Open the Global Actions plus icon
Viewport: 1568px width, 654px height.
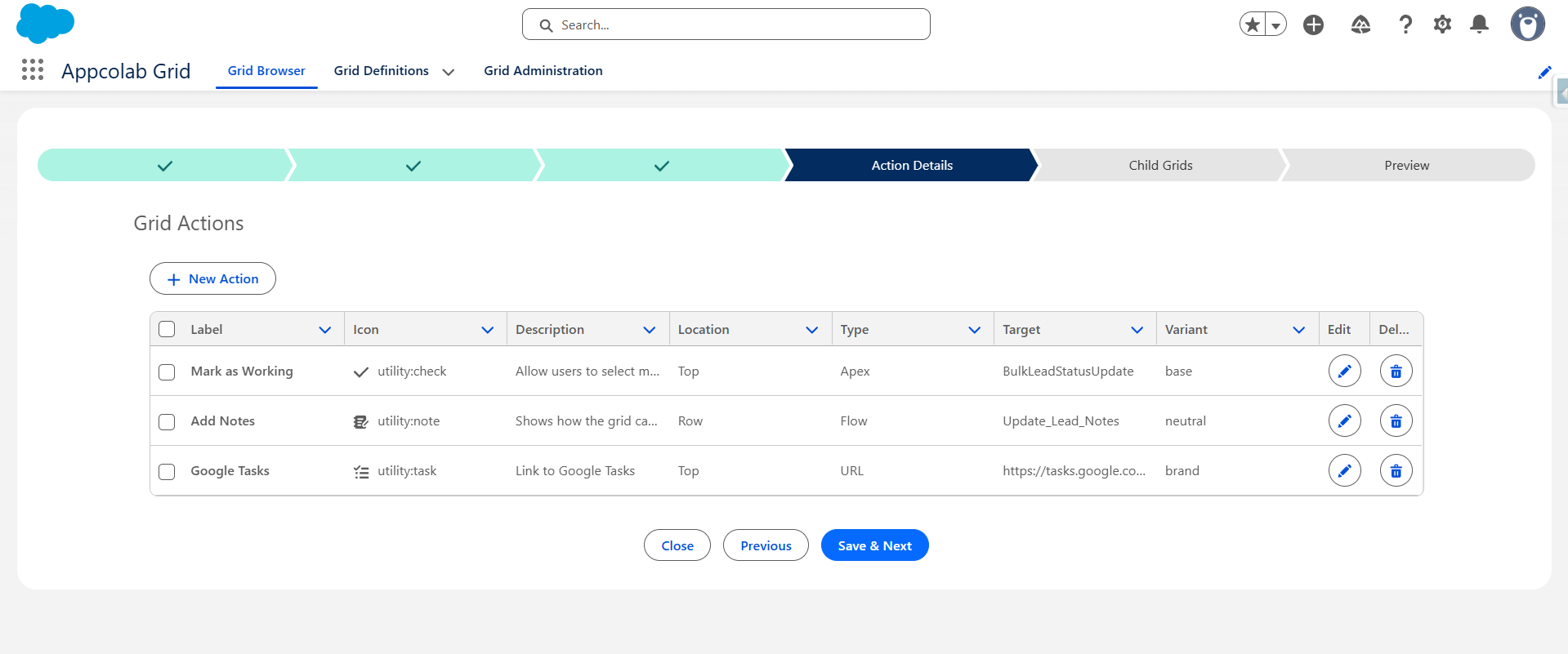tap(1314, 24)
